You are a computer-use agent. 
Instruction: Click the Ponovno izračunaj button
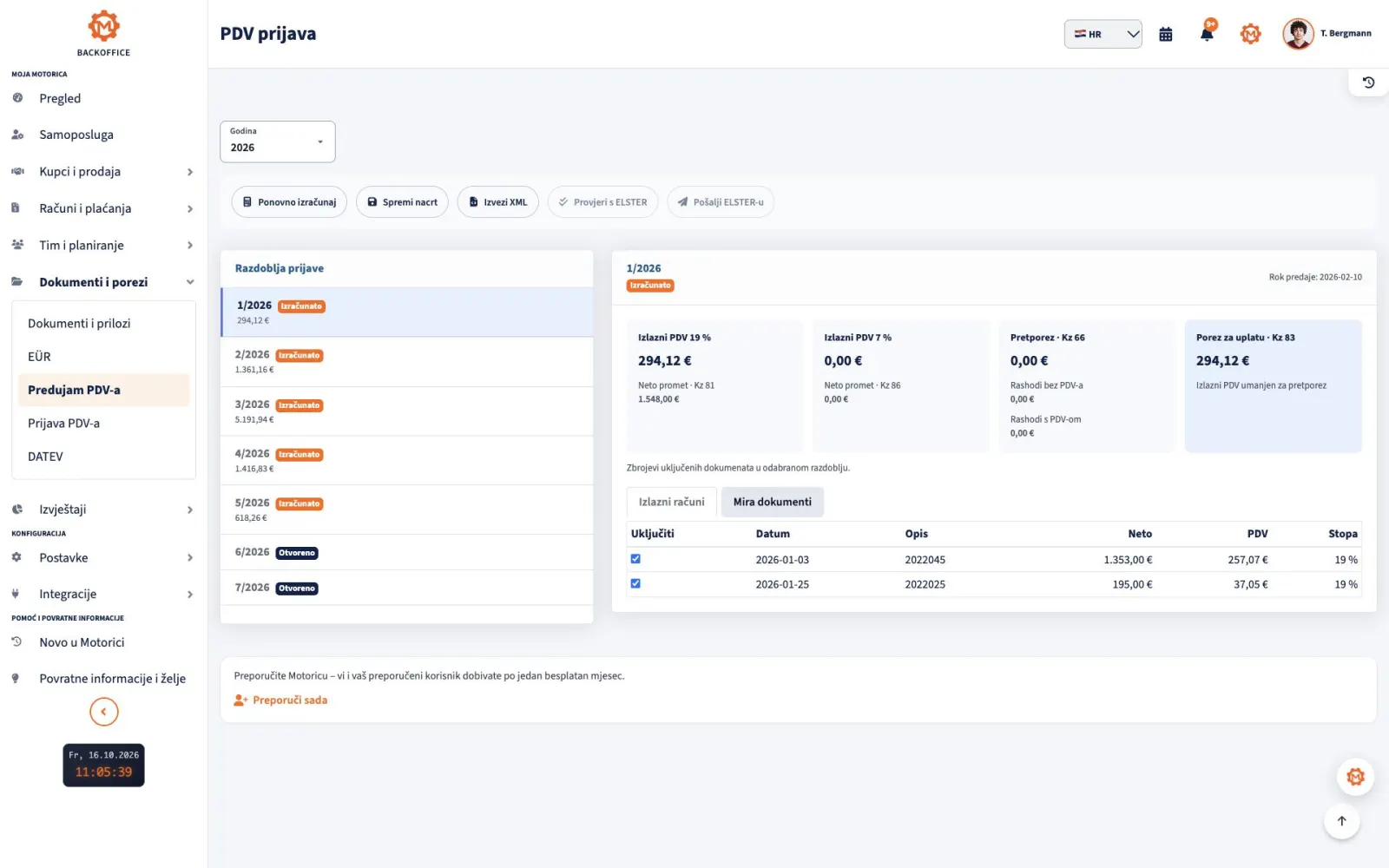pos(289,202)
